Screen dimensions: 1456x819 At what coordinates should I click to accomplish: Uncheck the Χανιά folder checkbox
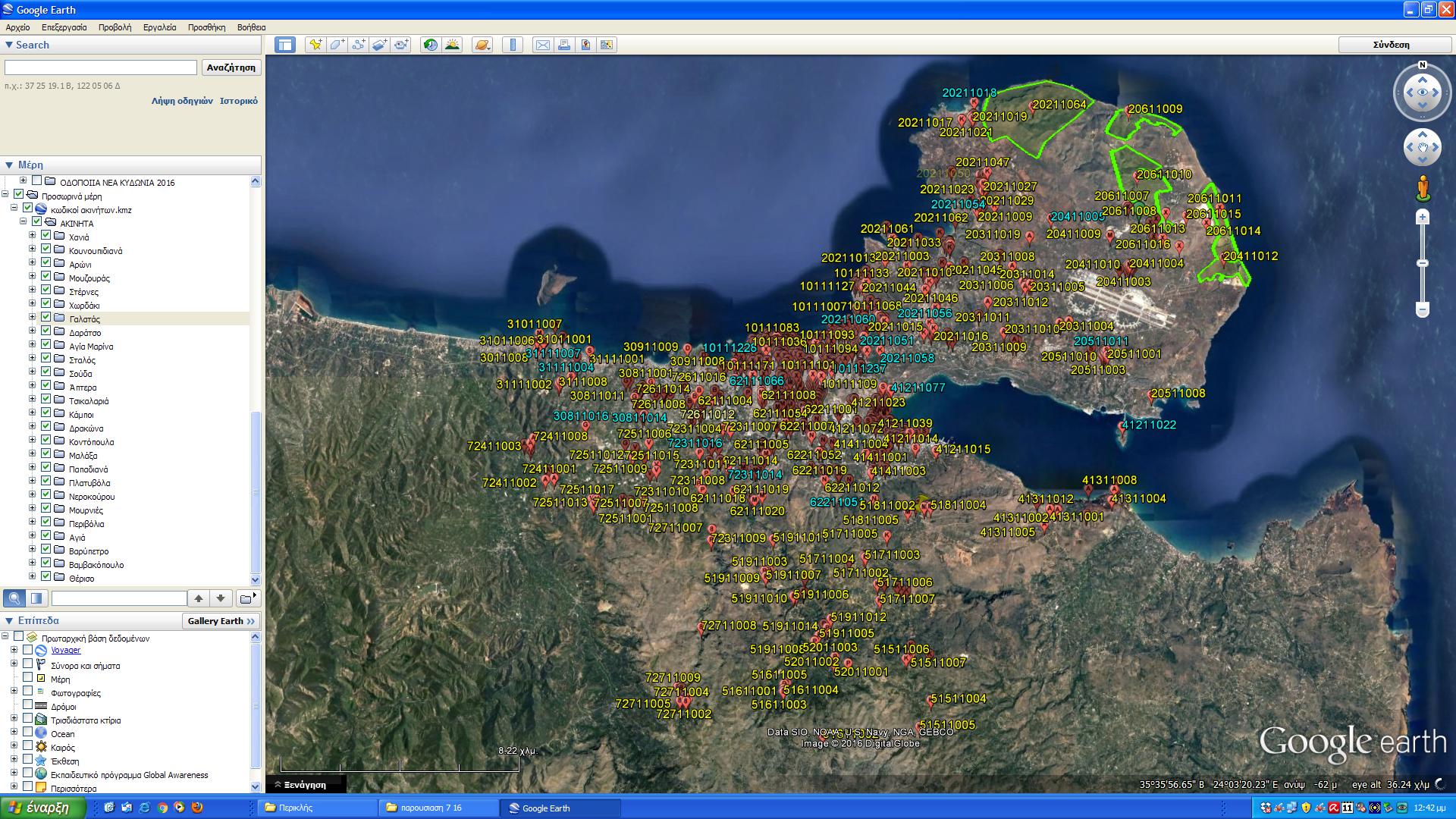coord(46,236)
